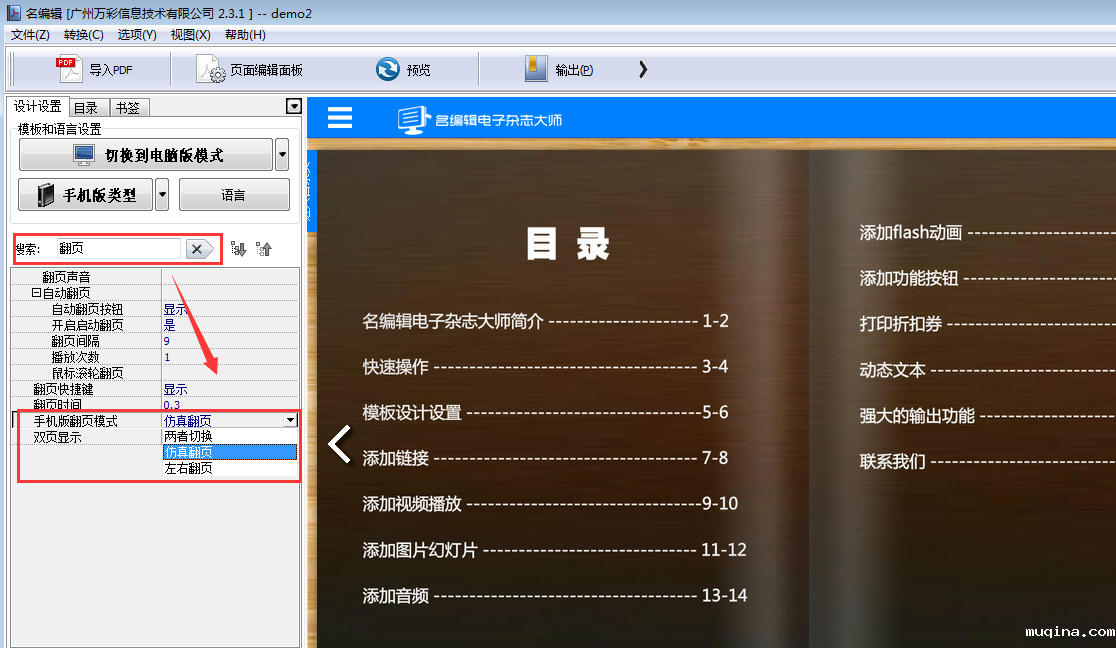The width and height of the screenshot is (1116, 648).
Task: Open the 文件(Z) menu
Action: pos(30,35)
